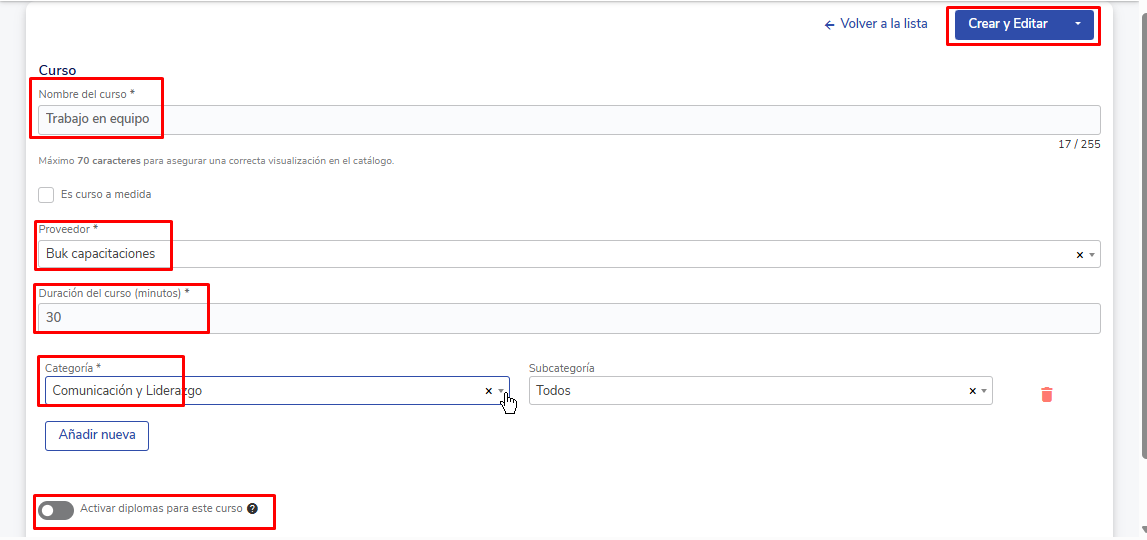Check the 'Es curso a medida' checkbox
Screen dimensions: 1147x540
click(46, 195)
